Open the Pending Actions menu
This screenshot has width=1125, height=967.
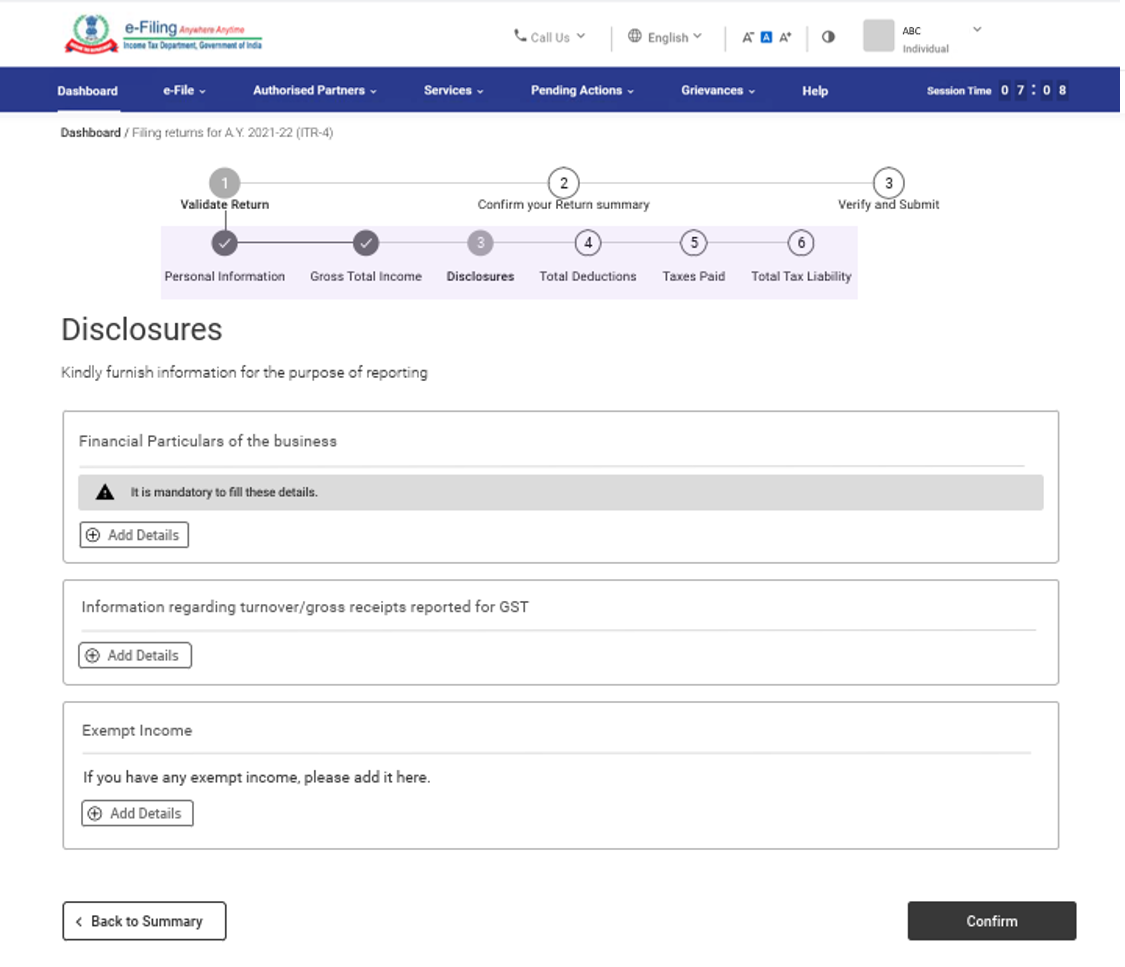pyautogui.click(x=582, y=90)
